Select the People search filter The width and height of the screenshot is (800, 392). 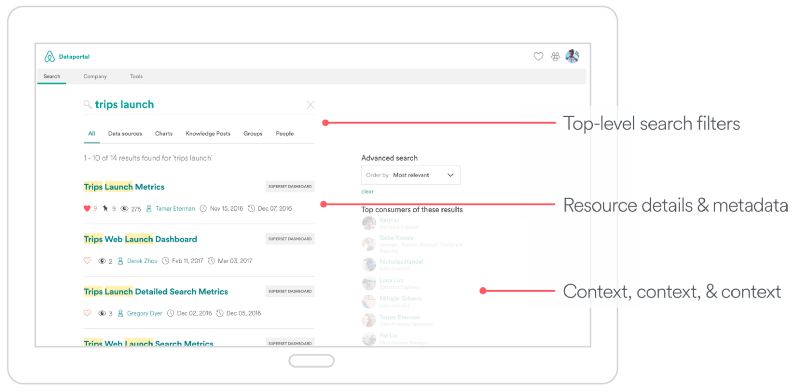pos(285,134)
